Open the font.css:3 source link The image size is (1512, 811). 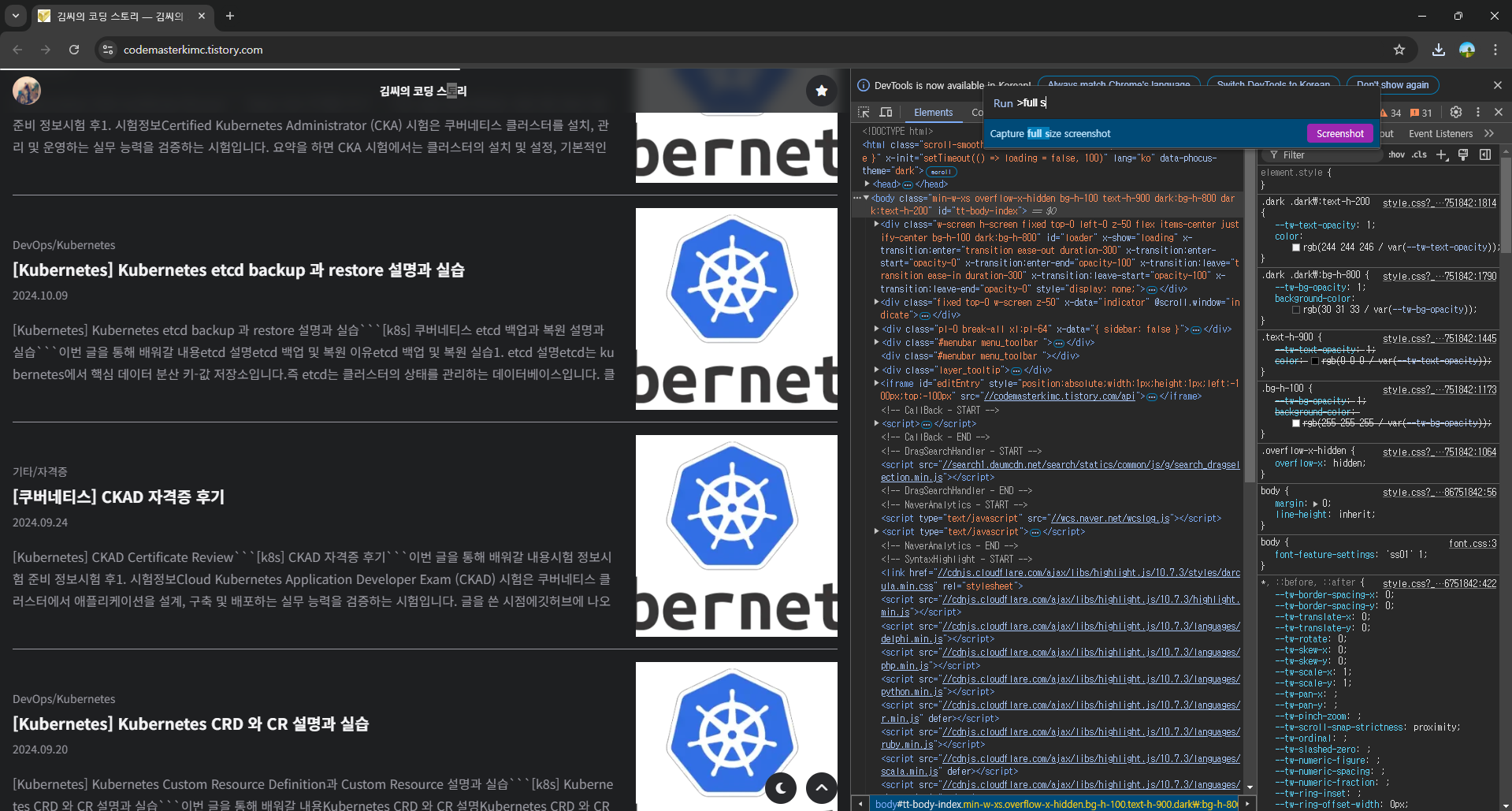point(1473,543)
